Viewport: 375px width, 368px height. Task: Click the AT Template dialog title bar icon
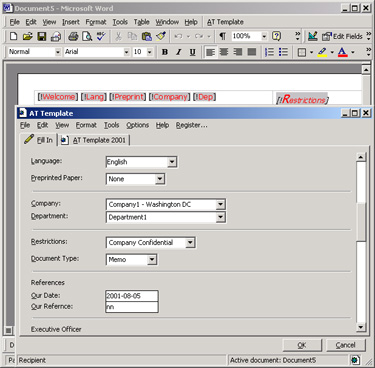23,113
